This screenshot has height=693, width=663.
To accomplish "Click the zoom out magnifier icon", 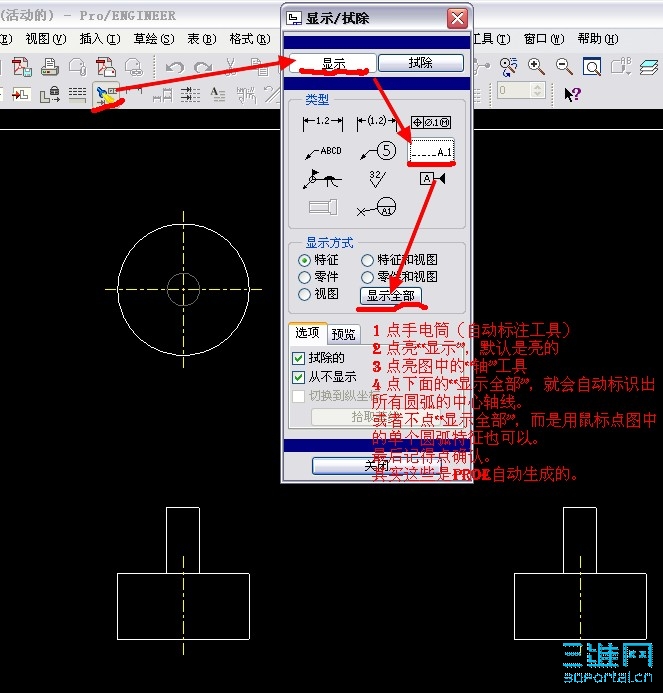I will point(564,67).
